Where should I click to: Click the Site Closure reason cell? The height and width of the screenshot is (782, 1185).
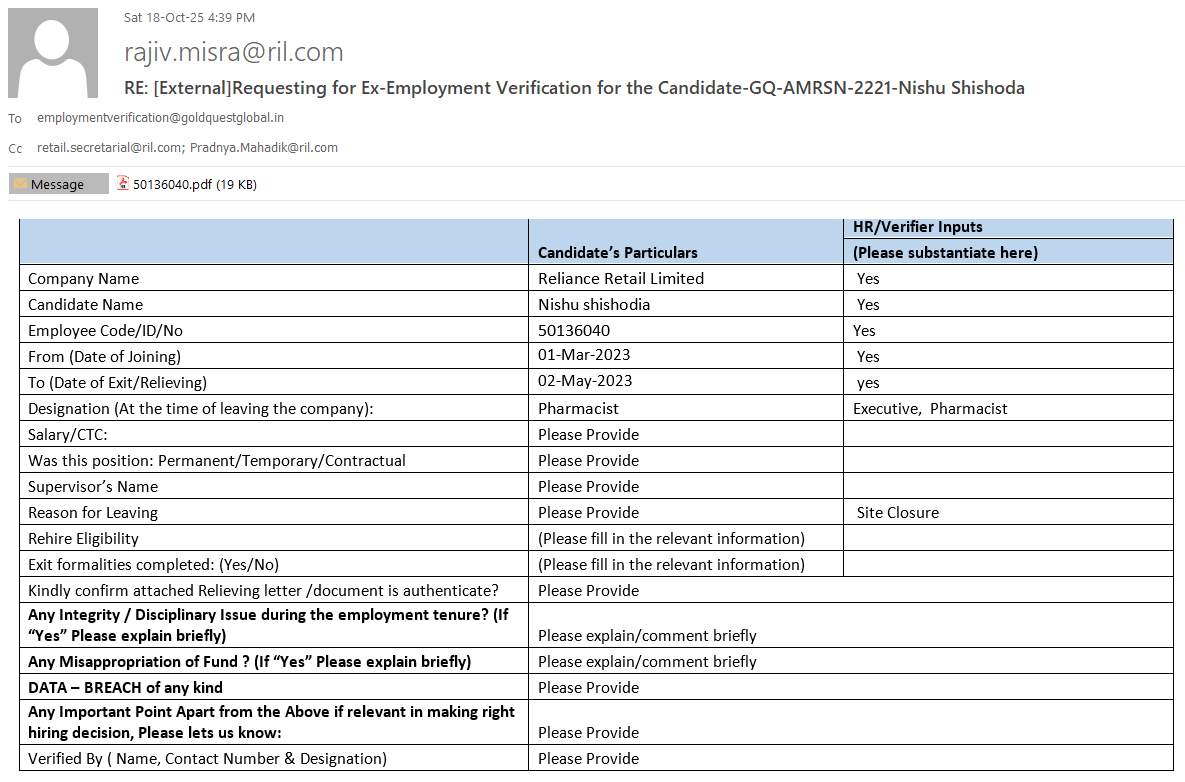pos(897,512)
